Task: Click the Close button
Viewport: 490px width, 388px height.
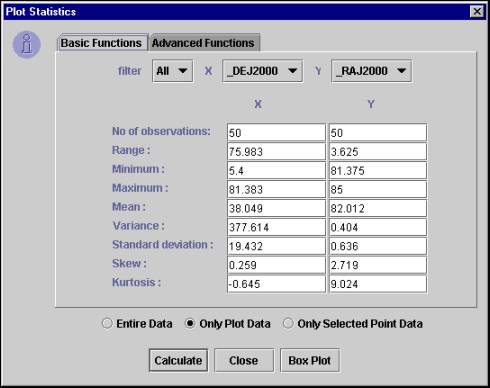Action: point(244,360)
